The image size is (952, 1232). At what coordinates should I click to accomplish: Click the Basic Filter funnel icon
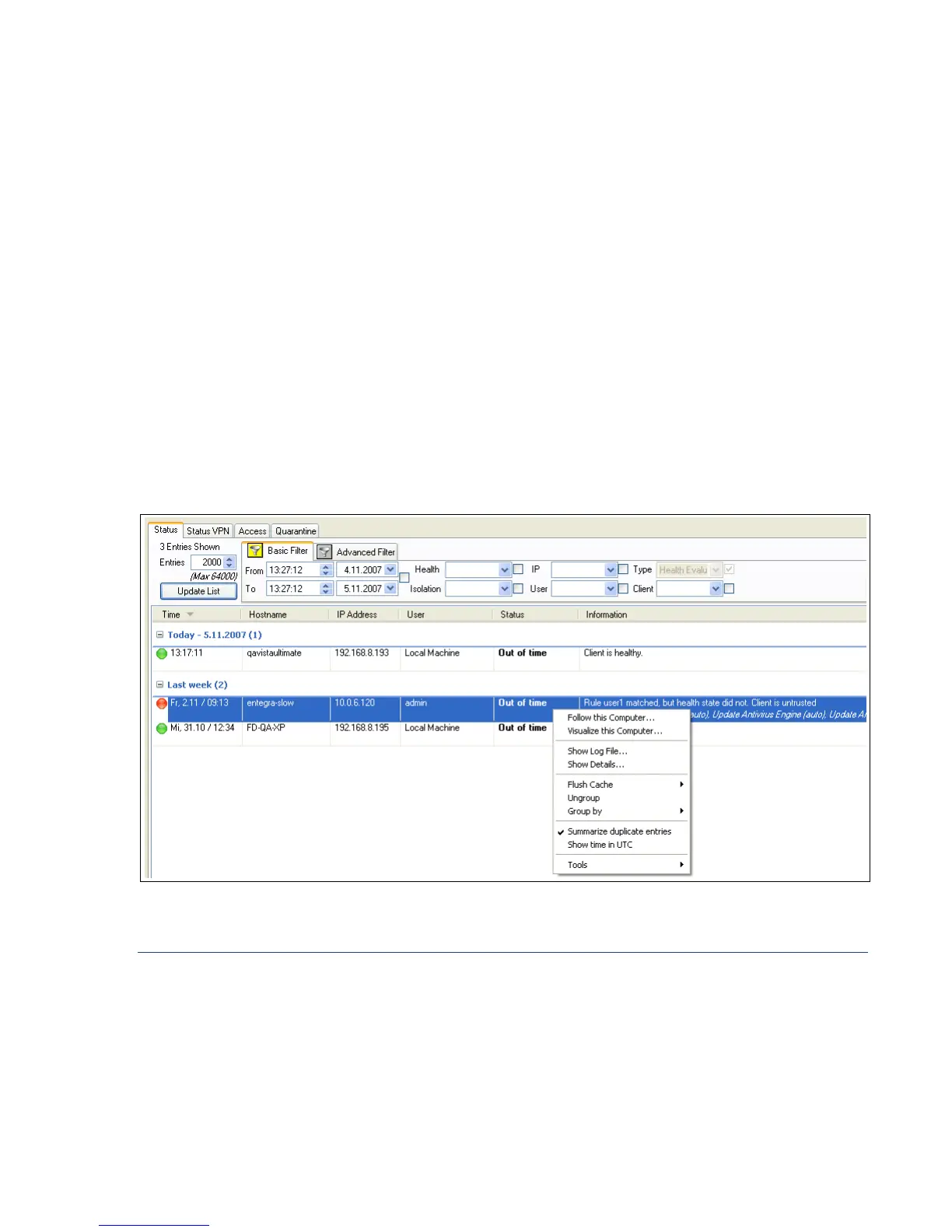click(255, 551)
